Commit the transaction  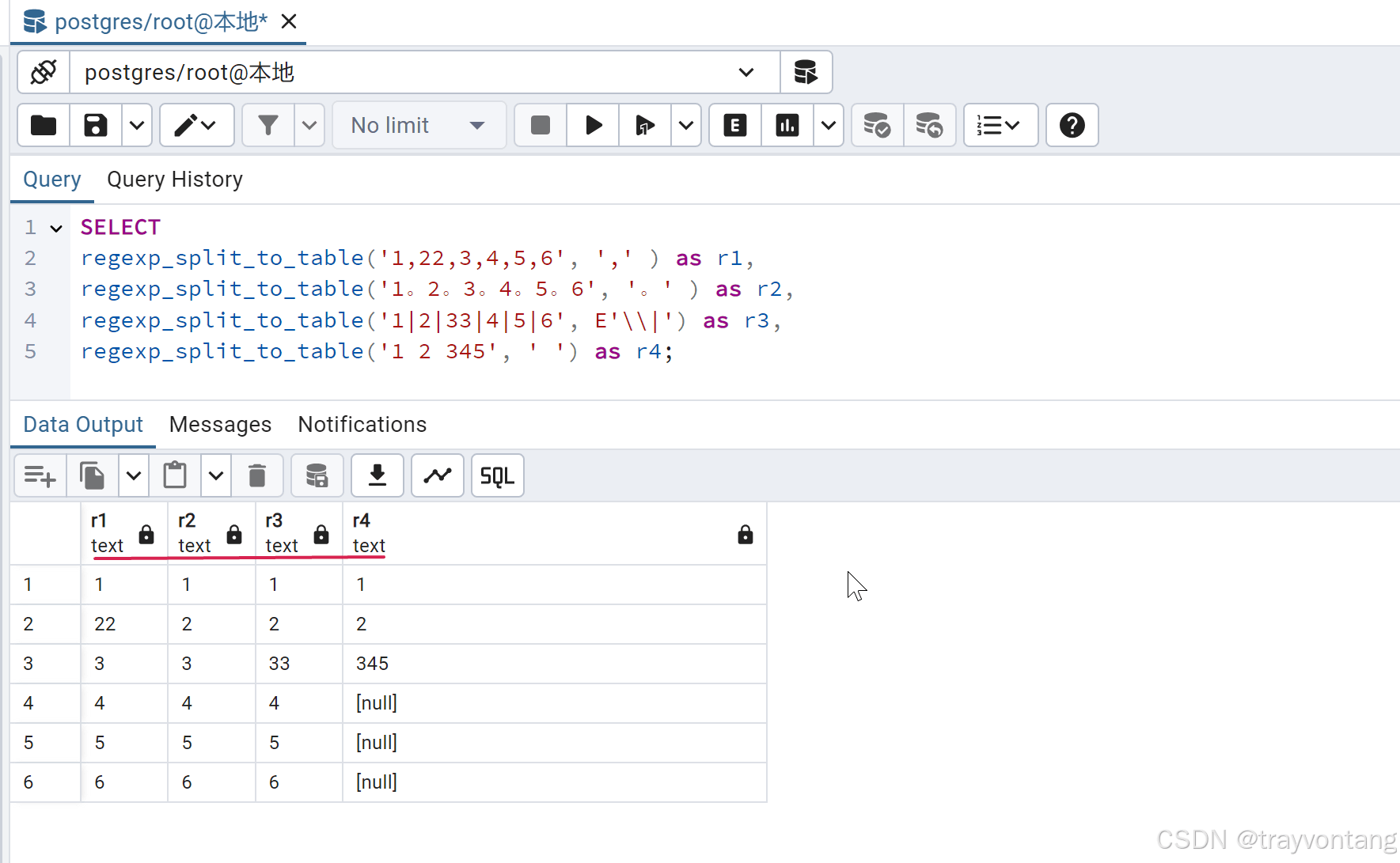click(x=877, y=125)
